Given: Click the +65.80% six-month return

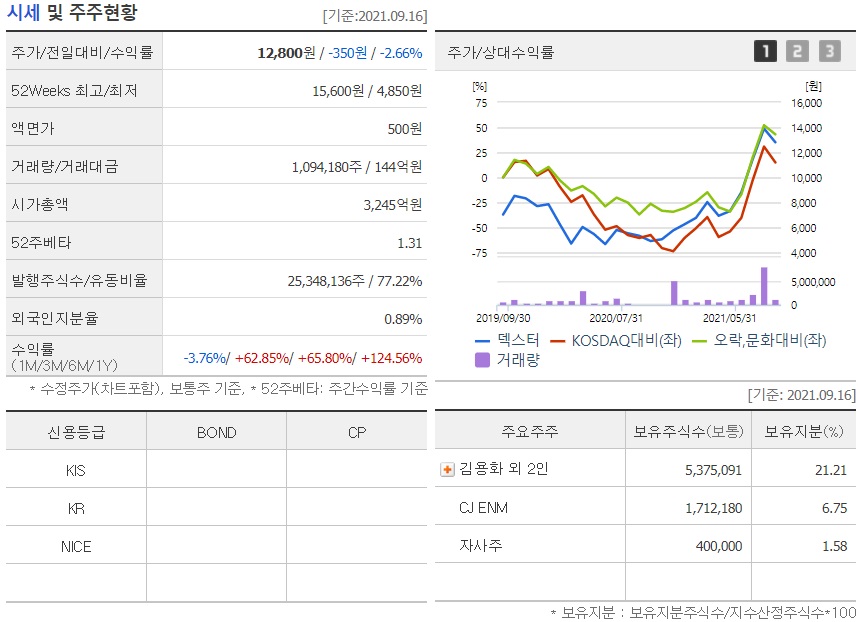Looking at the screenshot, I should [325, 358].
